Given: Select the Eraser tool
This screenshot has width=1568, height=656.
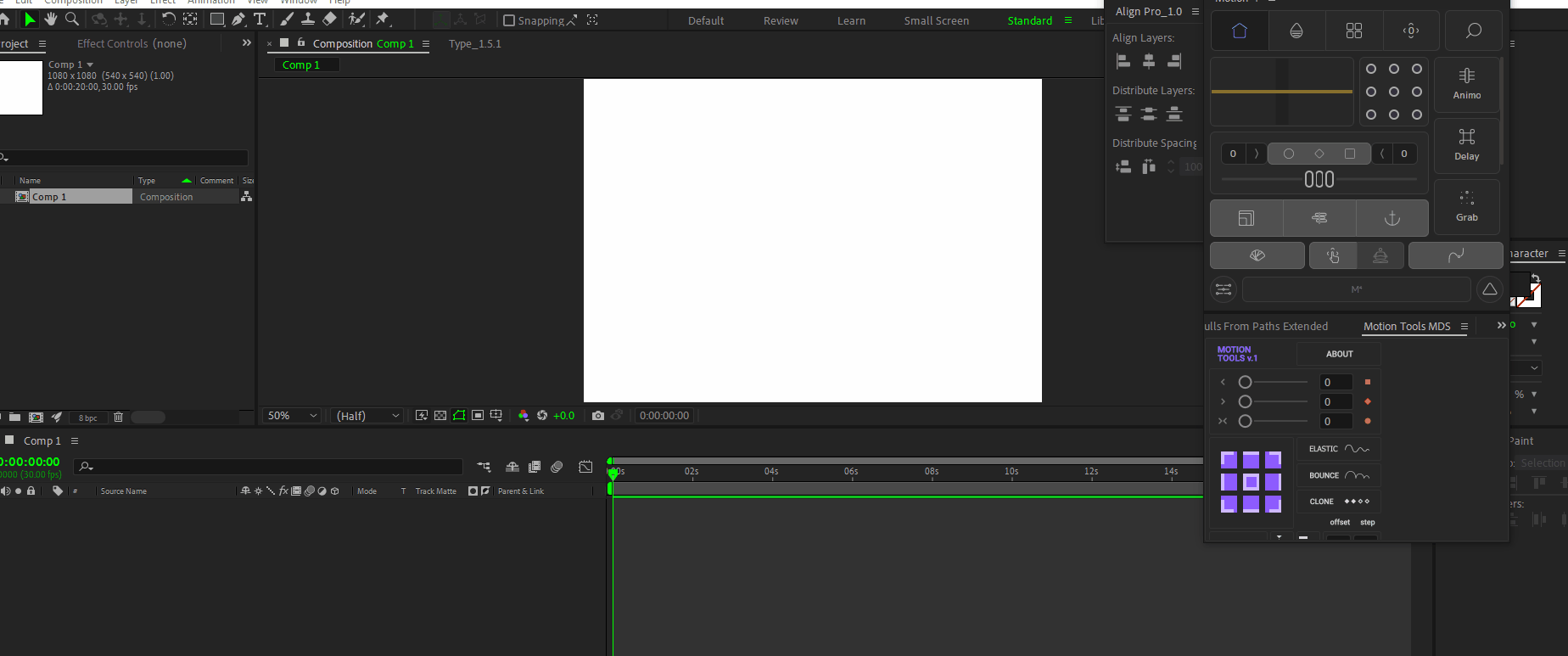Looking at the screenshot, I should (x=329, y=19).
